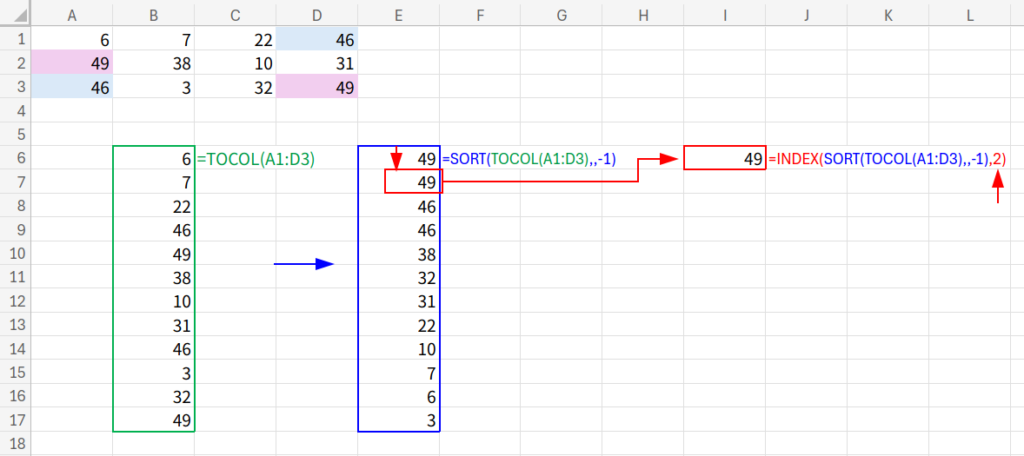Click red-boxed cell I6 showing 49
Image resolution: width=1024 pixels, height=456 pixels.
tap(725, 159)
